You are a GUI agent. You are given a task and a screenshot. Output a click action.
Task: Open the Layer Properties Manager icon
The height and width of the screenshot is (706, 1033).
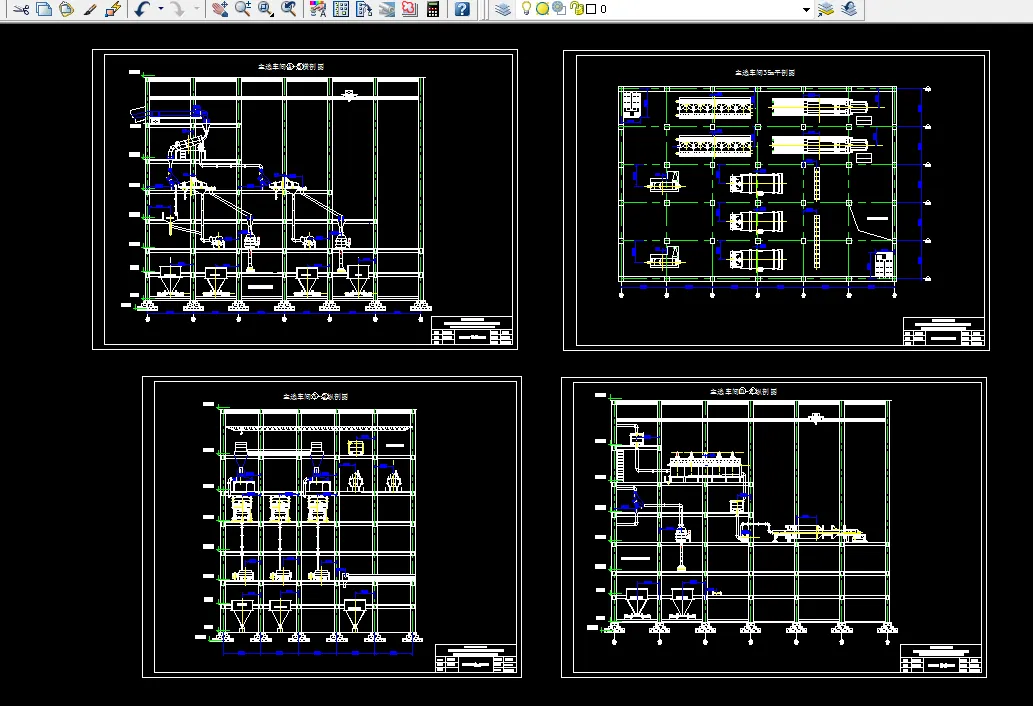tap(503, 9)
